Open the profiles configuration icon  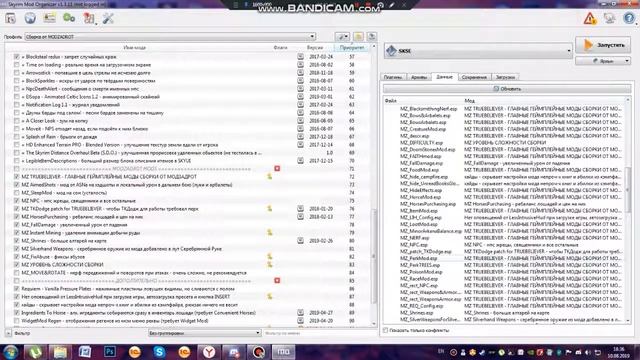pos(50,18)
